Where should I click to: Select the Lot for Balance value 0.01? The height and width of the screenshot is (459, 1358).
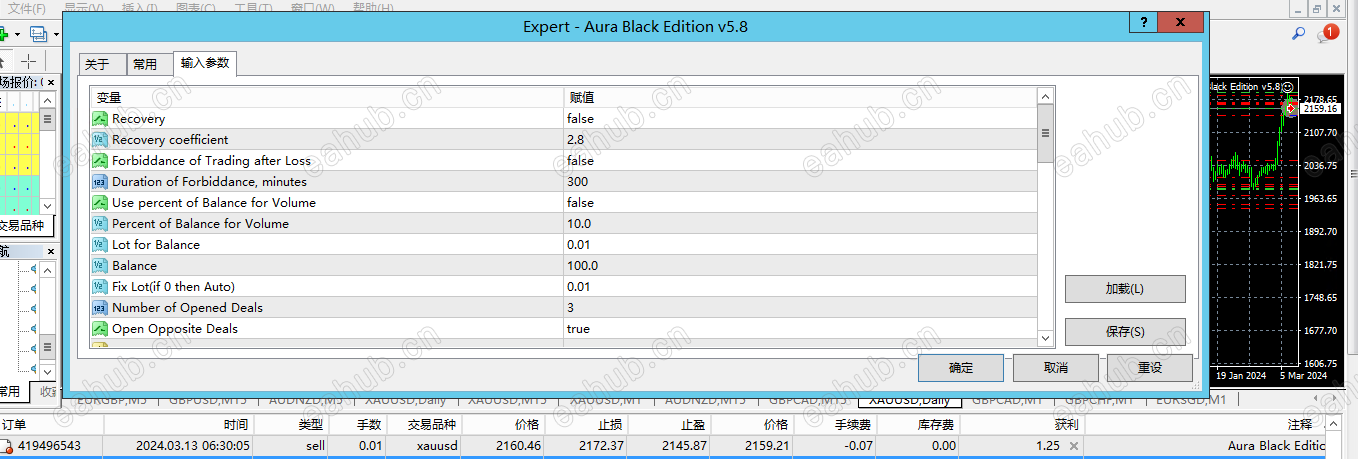[x=579, y=245]
